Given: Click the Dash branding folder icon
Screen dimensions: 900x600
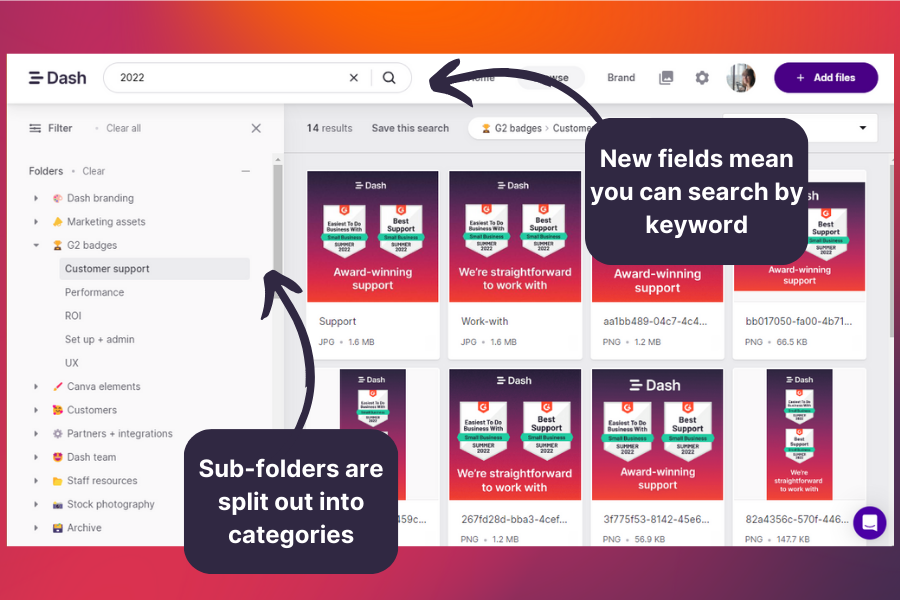Looking at the screenshot, I should click(x=57, y=198).
